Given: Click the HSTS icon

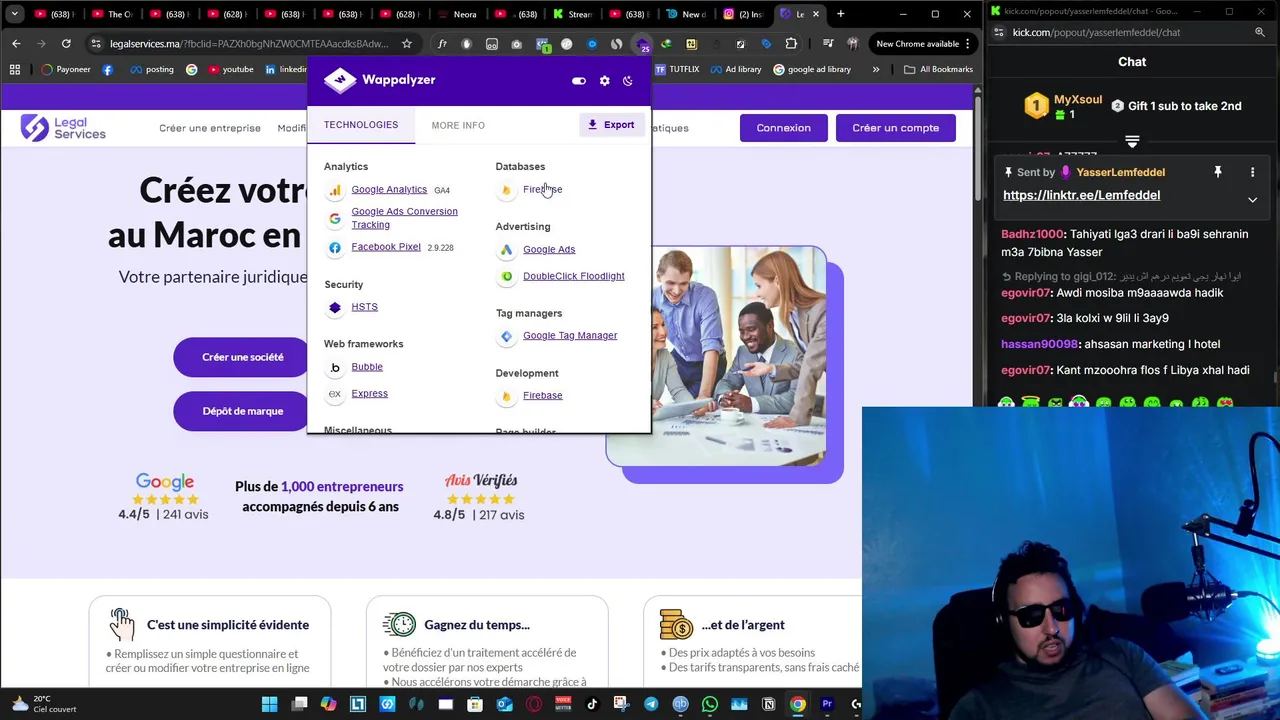Looking at the screenshot, I should (x=335, y=307).
